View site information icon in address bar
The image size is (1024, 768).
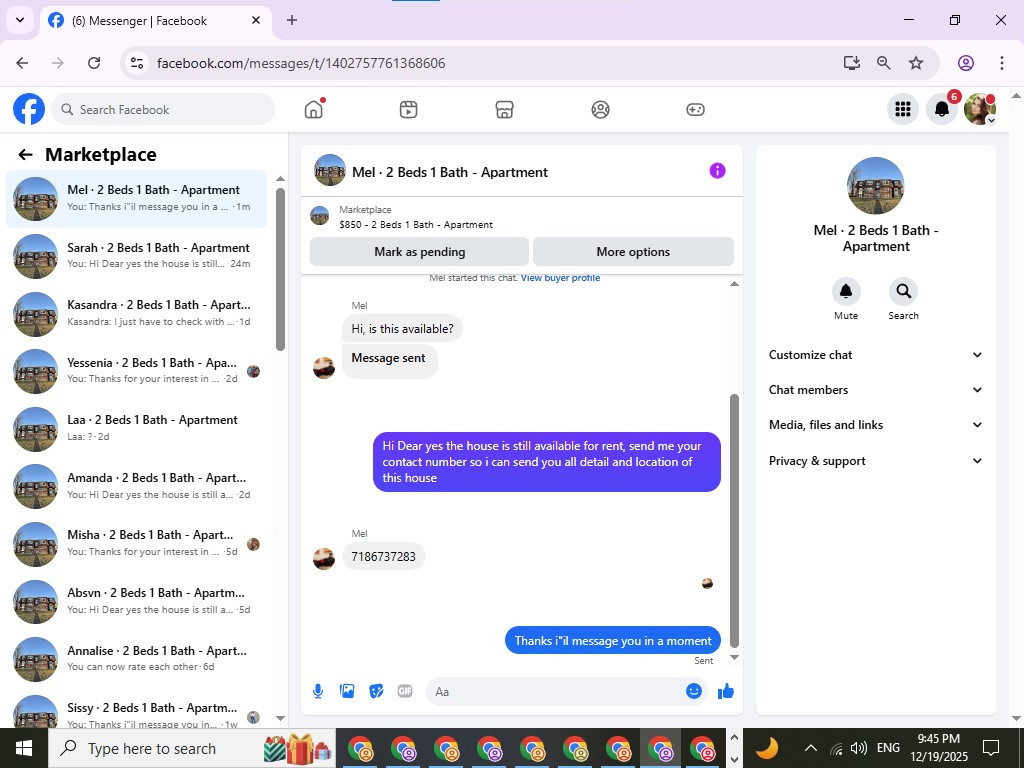click(136, 63)
